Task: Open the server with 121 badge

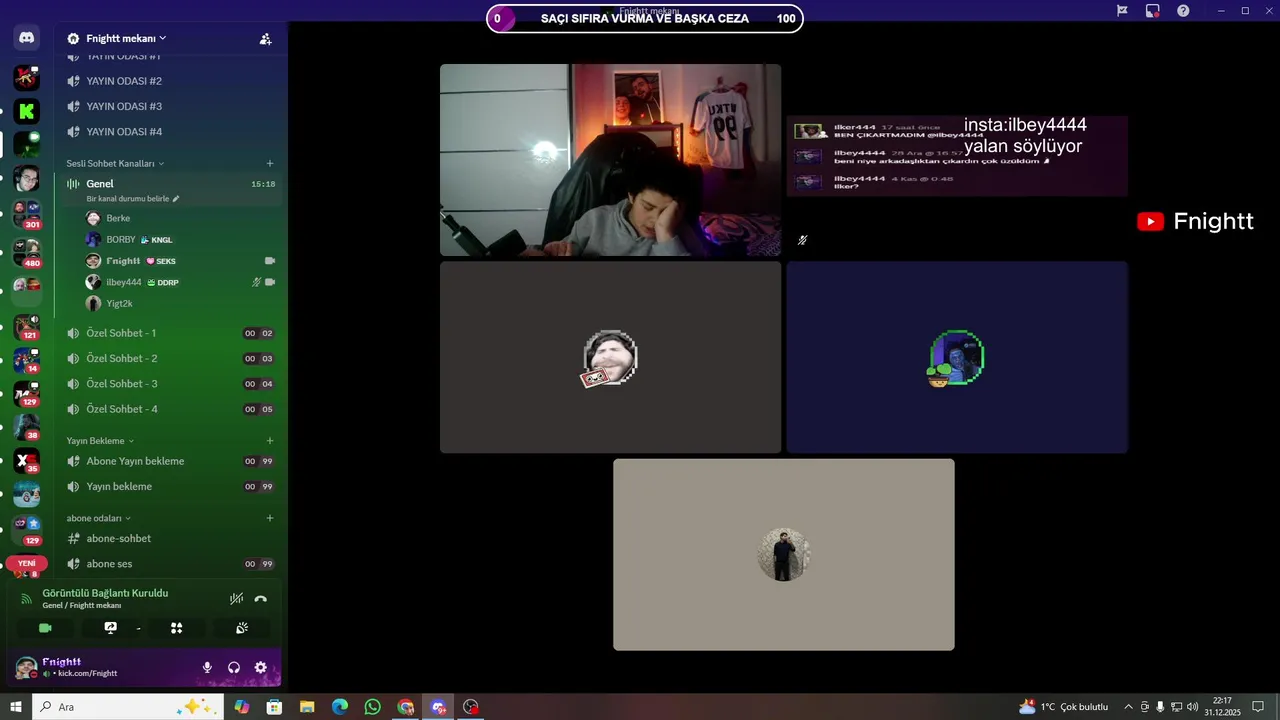Action: point(27,326)
